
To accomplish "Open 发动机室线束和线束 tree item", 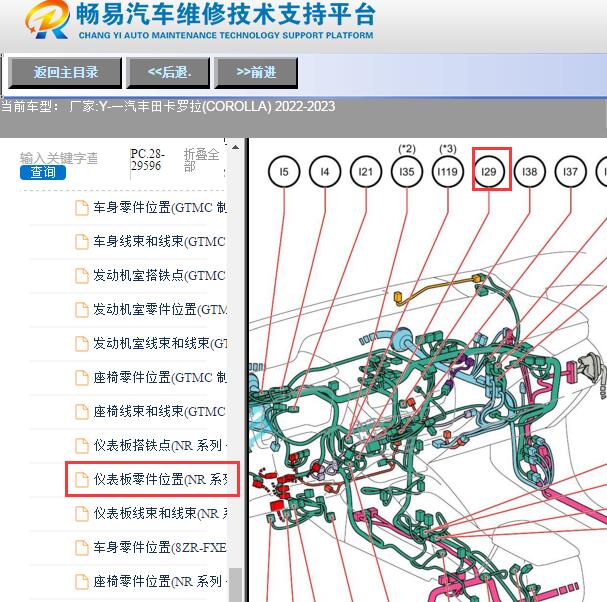I will point(160,343).
